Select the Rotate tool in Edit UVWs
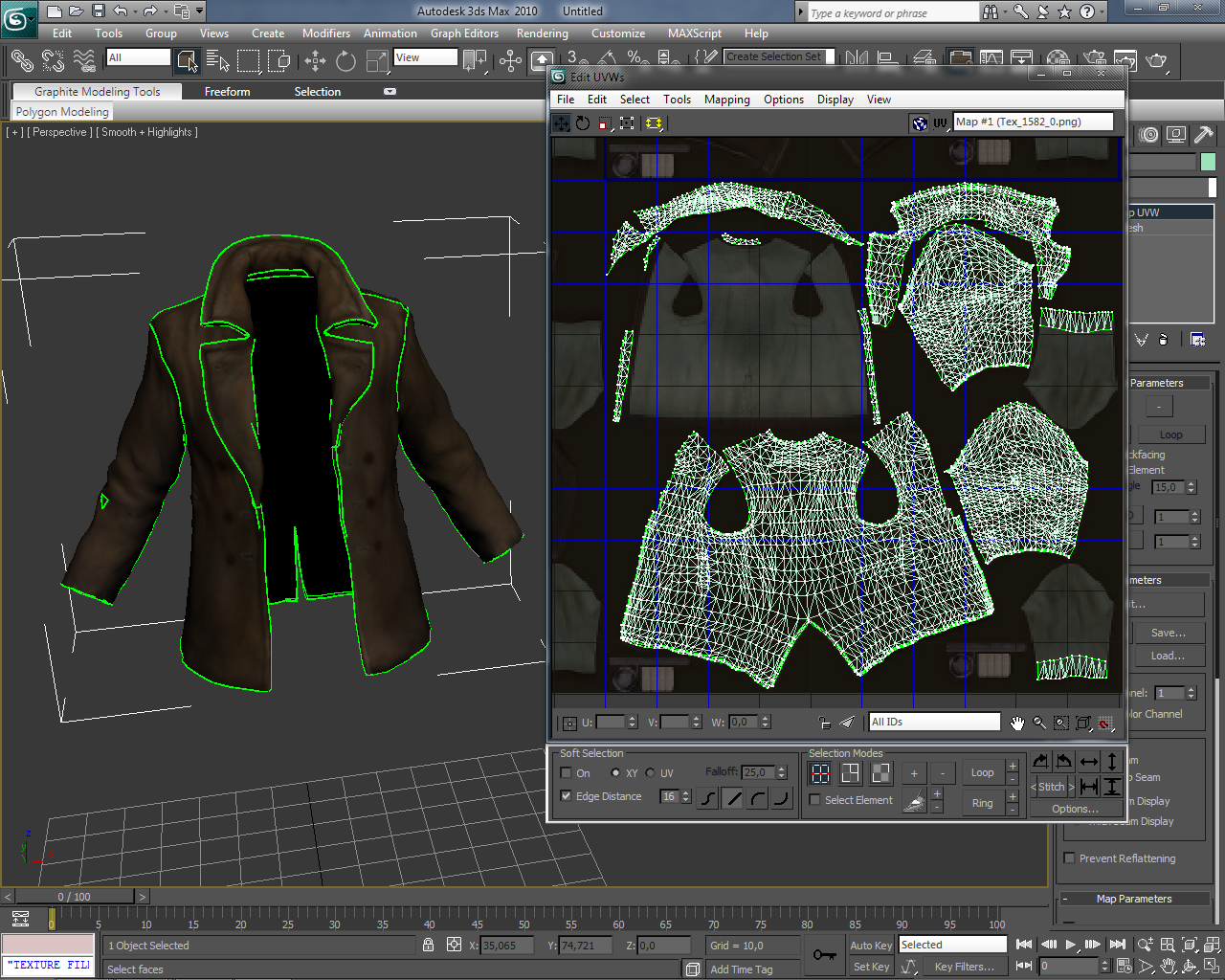The width and height of the screenshot is (1225, 980). (583, 123)
